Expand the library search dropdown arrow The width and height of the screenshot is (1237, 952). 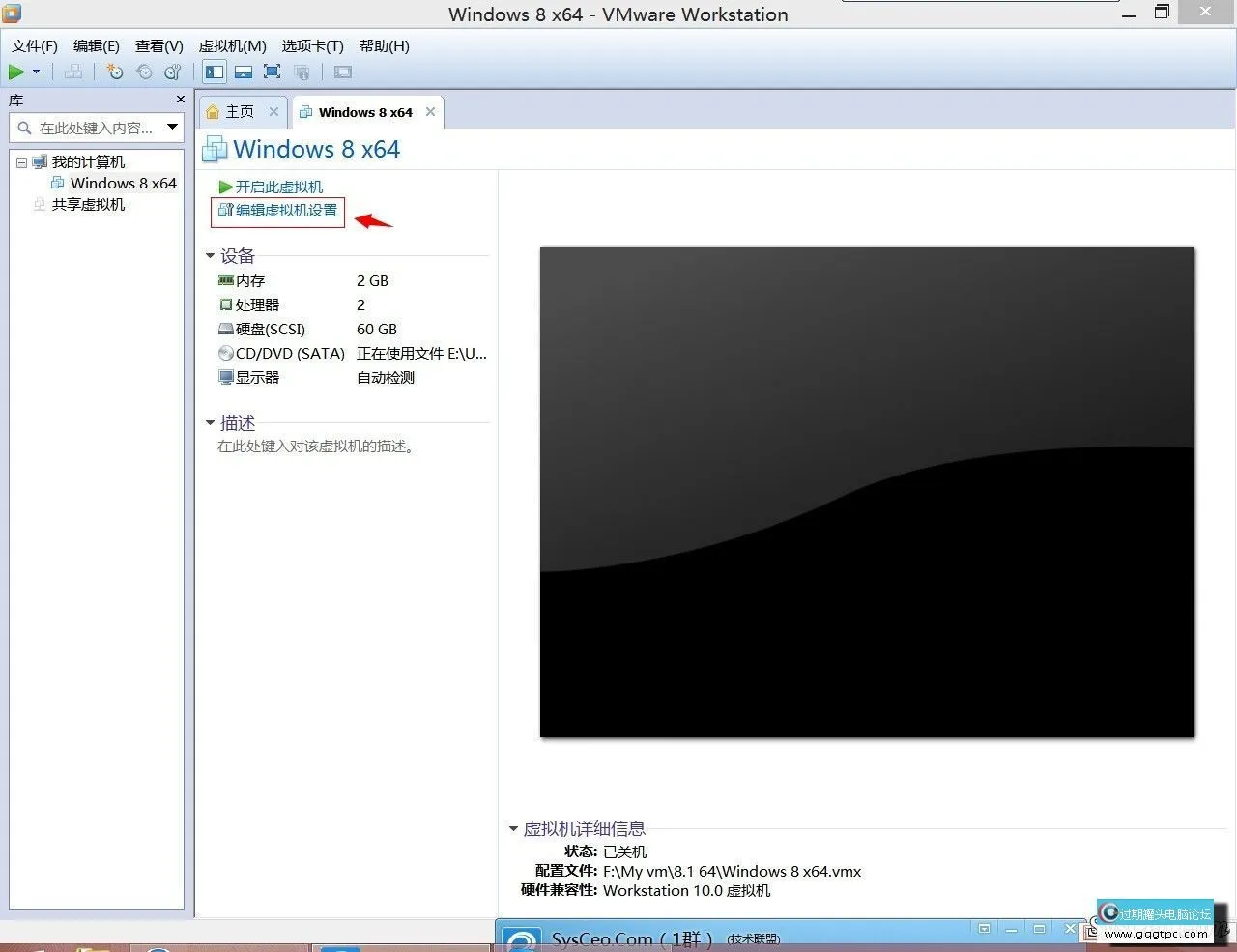(x=172, y=127)
